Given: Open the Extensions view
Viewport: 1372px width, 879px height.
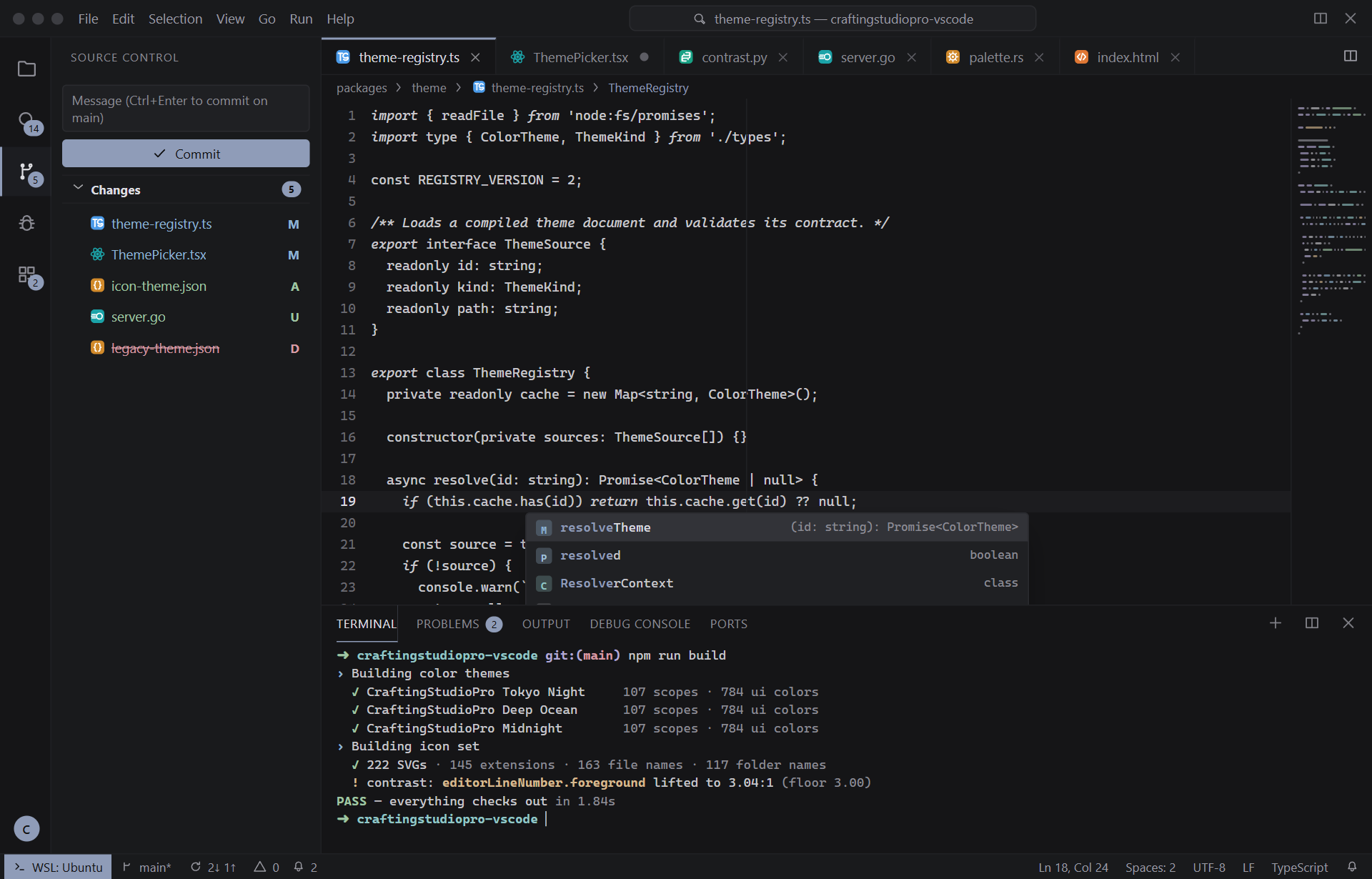Looking at the screenshot, I should click(x=26, y=274).
